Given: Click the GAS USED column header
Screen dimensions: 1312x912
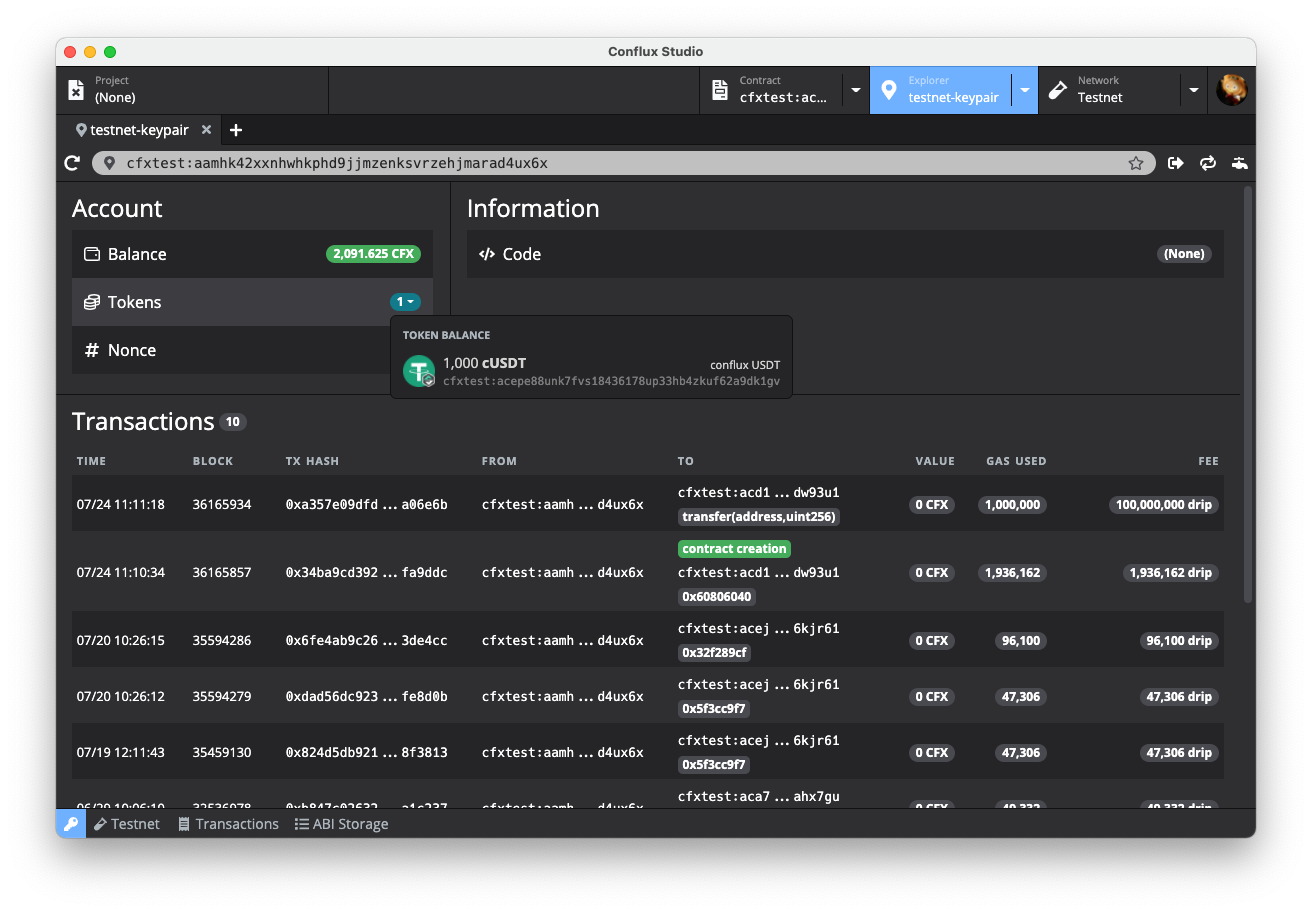Looking at the screenshot, I should click(x=1016, y=461).
